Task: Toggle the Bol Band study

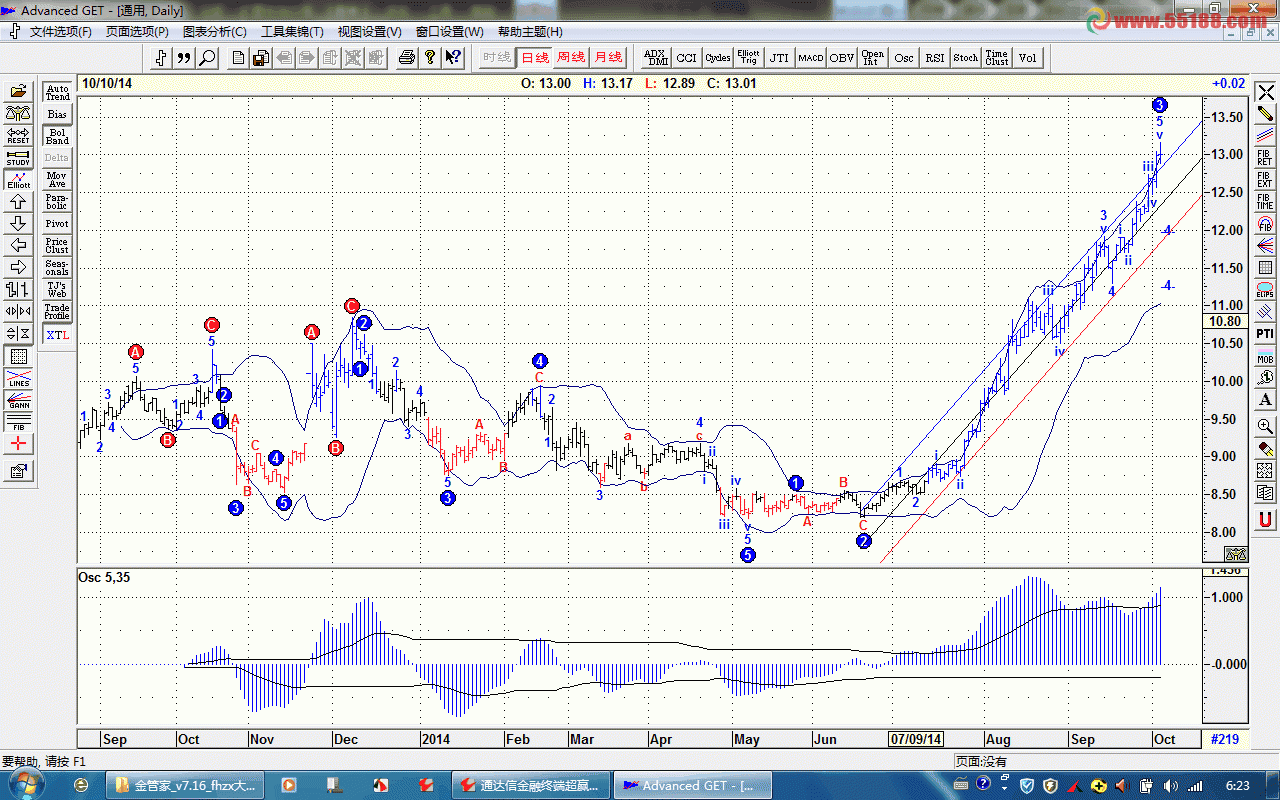Action: pos(57,136)
